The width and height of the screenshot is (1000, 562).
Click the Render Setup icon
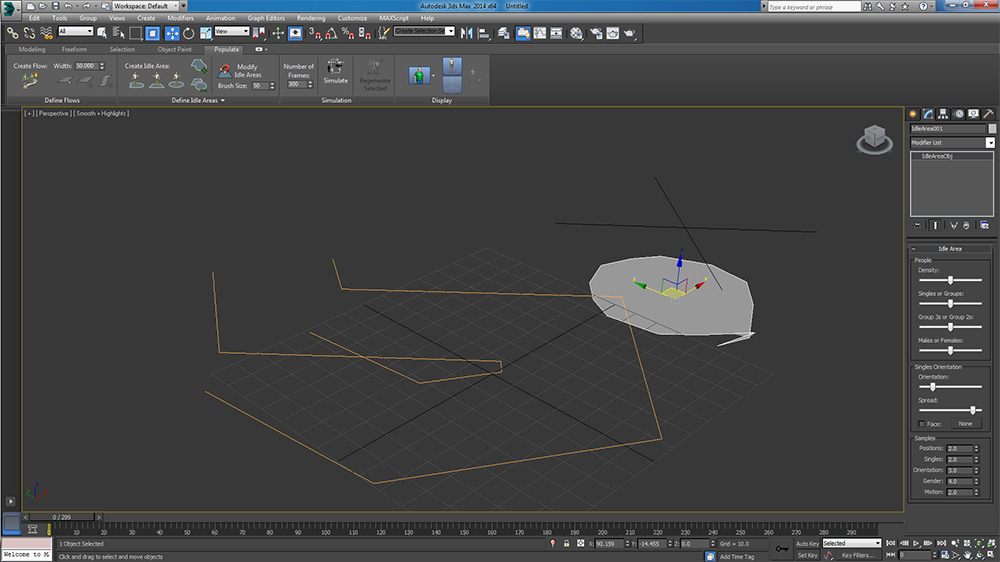click(x=596, y=33)
